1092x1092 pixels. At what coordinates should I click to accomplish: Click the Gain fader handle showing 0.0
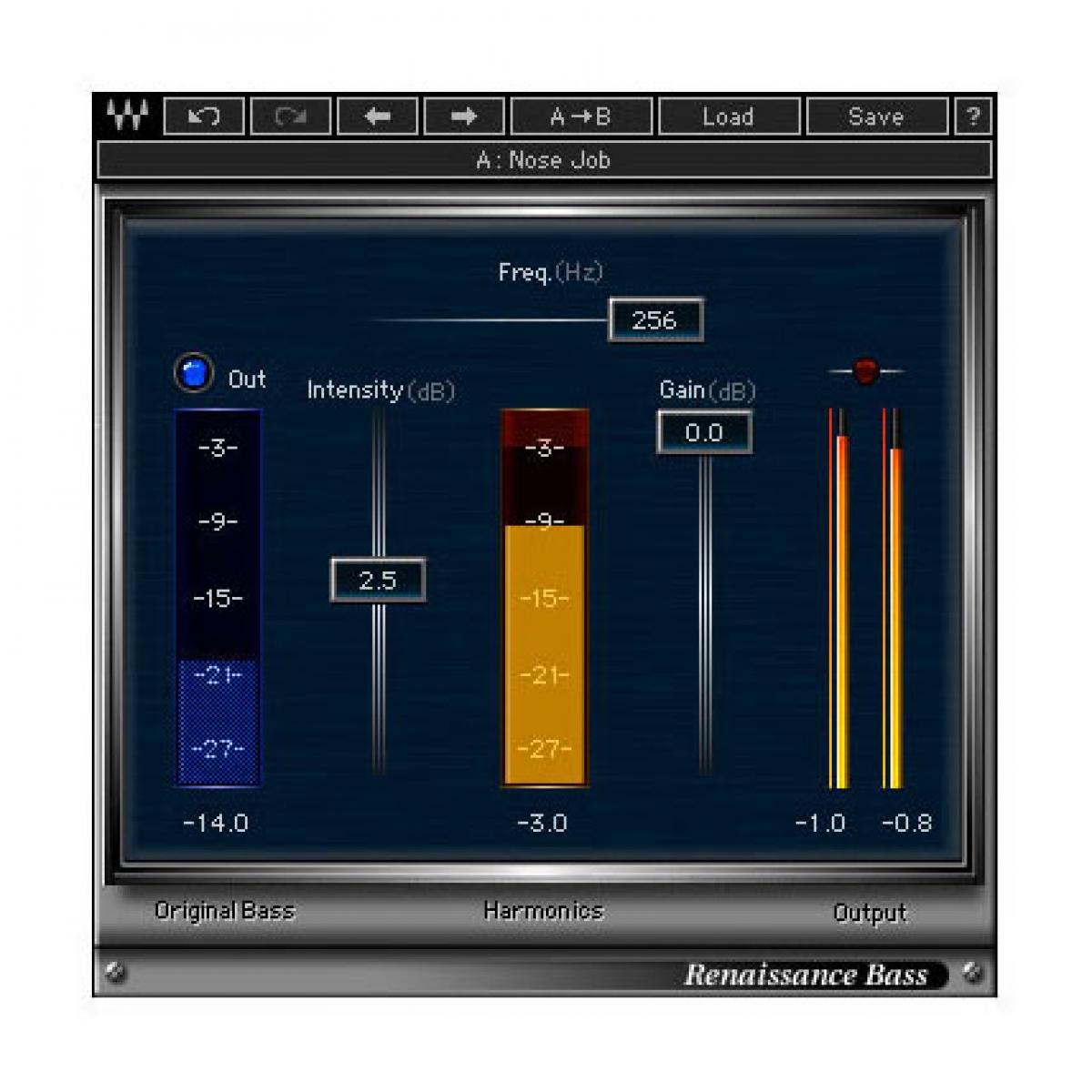click(x=704, y=432)
